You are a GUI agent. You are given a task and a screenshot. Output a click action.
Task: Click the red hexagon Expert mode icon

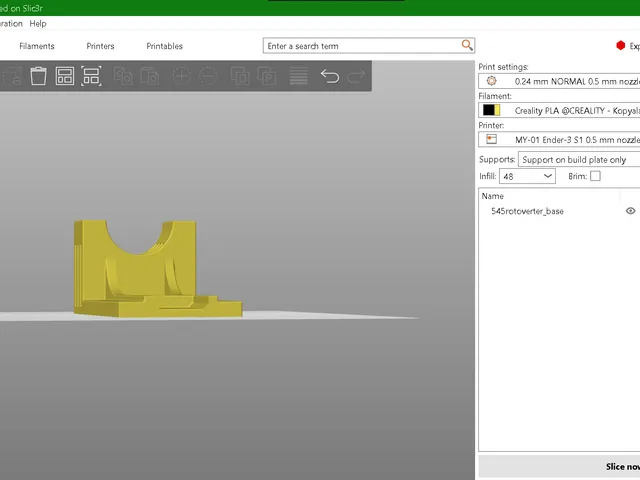pos(620,46)
